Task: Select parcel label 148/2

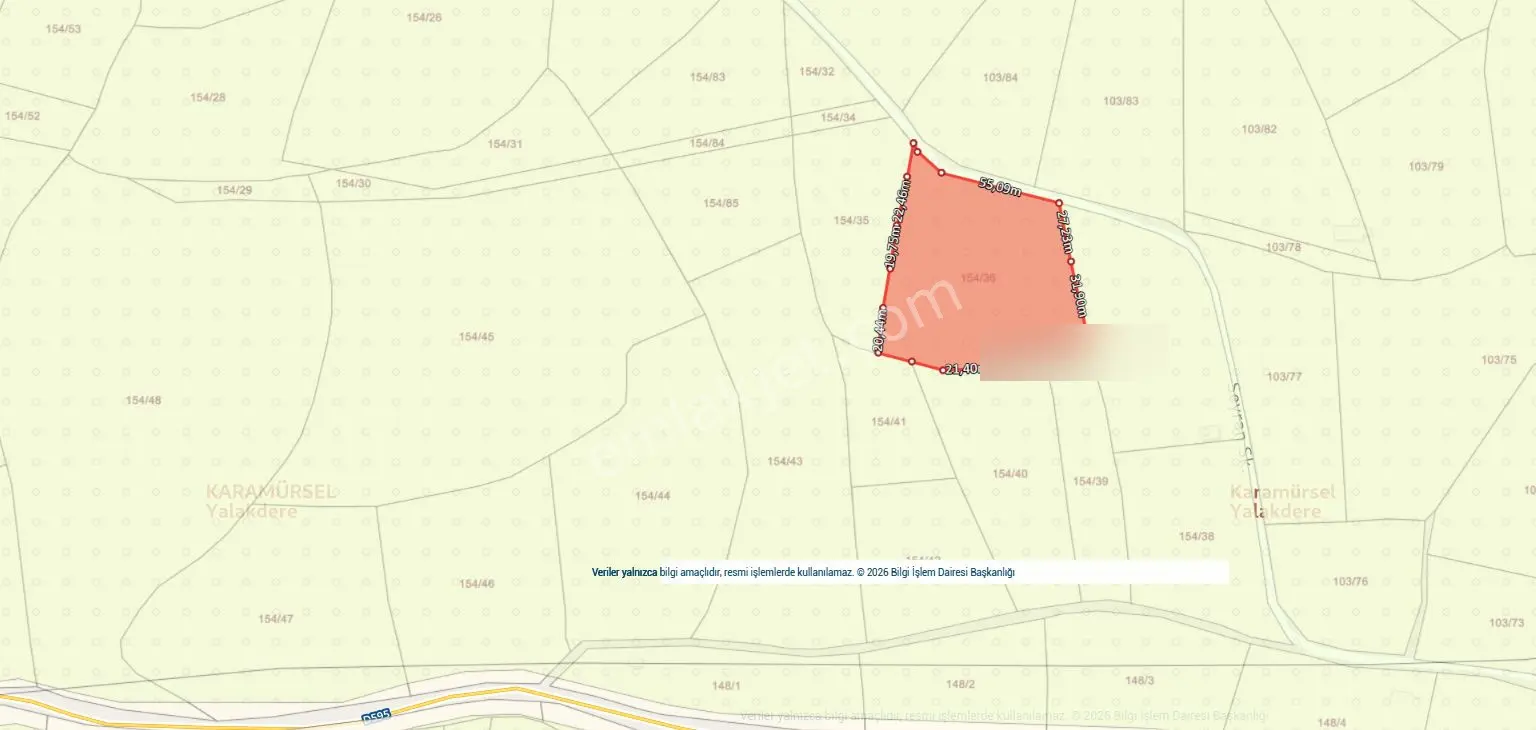Action: (x=960, y=684)
